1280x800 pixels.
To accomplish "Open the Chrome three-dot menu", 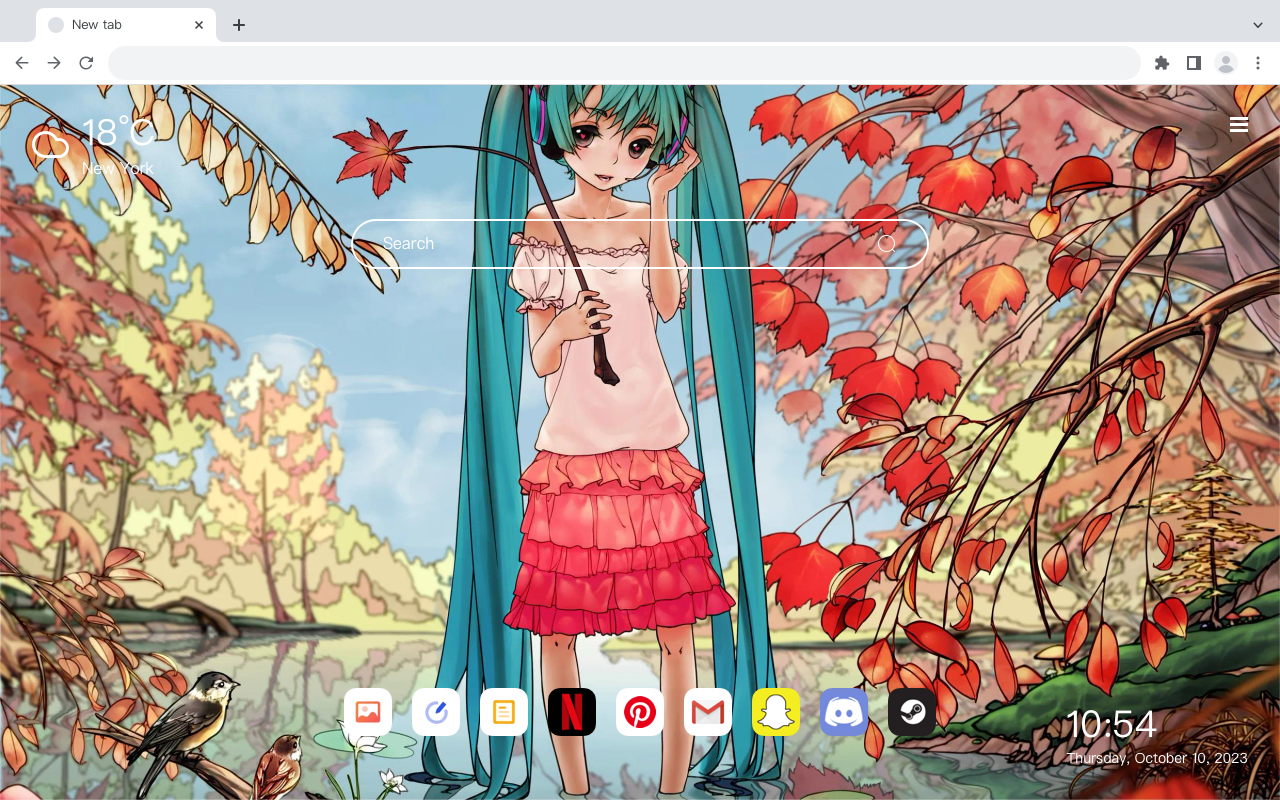I will pos(1258,63).
